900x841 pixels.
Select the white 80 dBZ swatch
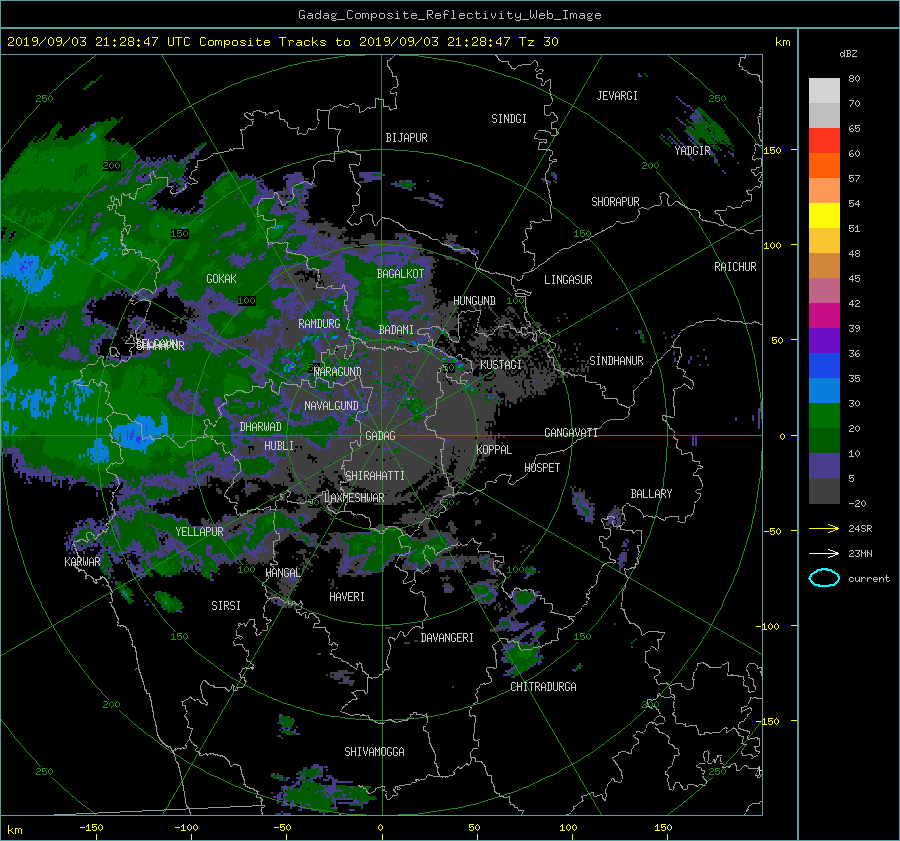click(824, 91)
